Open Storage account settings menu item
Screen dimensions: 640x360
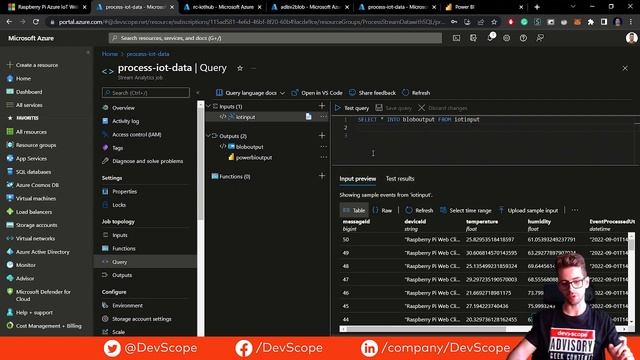pyautogui.click(x=141, y=319)
